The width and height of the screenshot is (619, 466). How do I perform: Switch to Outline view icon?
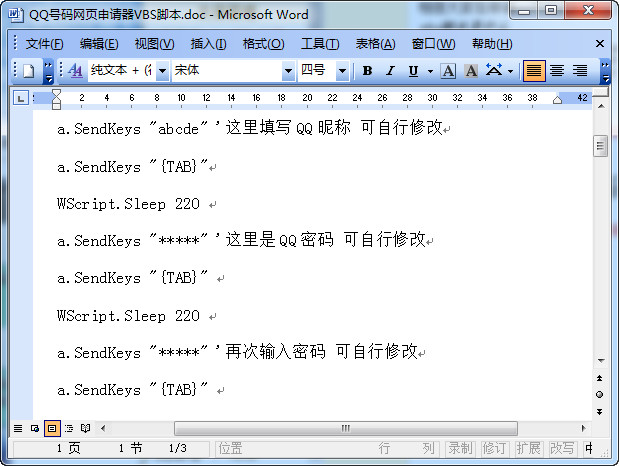click(69, 428)
